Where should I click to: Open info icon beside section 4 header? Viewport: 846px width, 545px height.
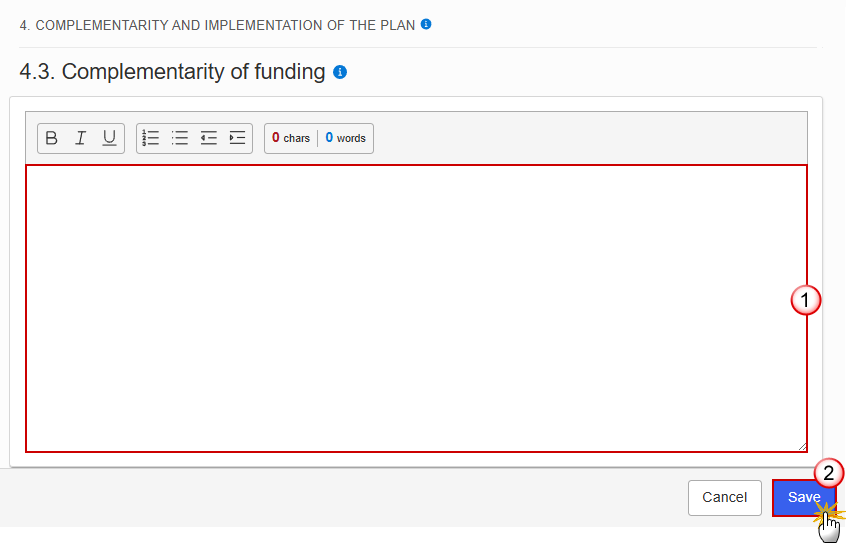[426, 24]
